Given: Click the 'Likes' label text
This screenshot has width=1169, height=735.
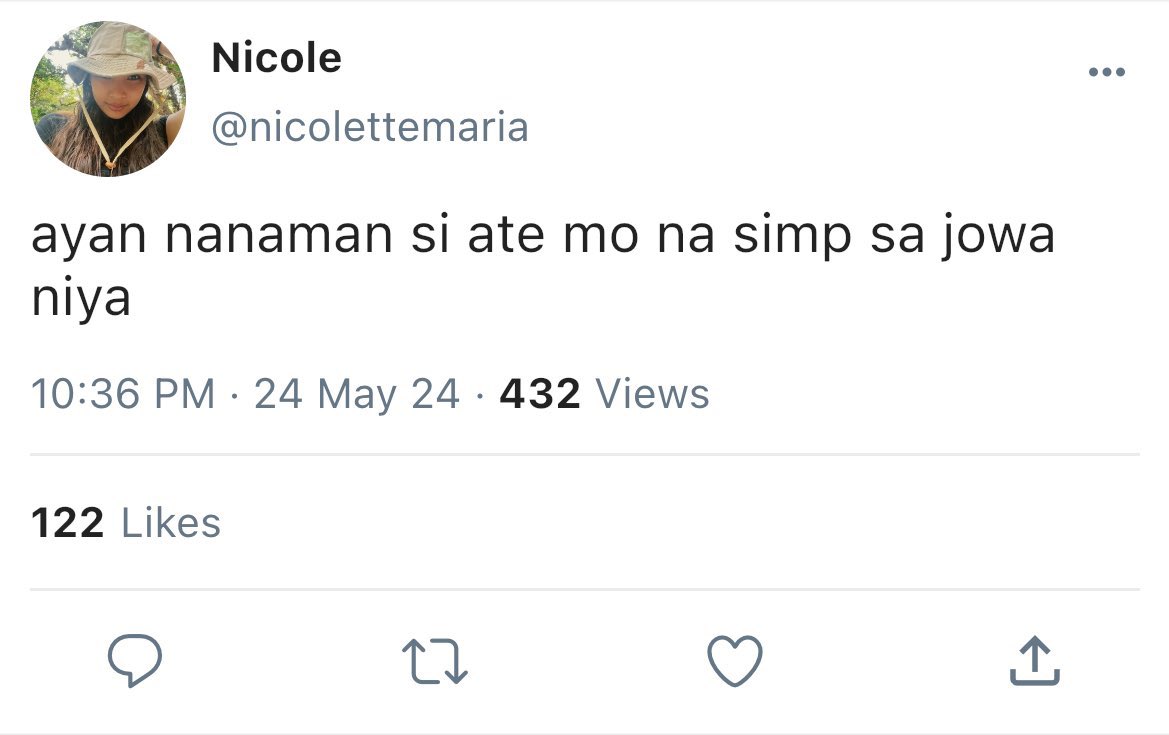Looking at the screenshot, I should 171,523.
